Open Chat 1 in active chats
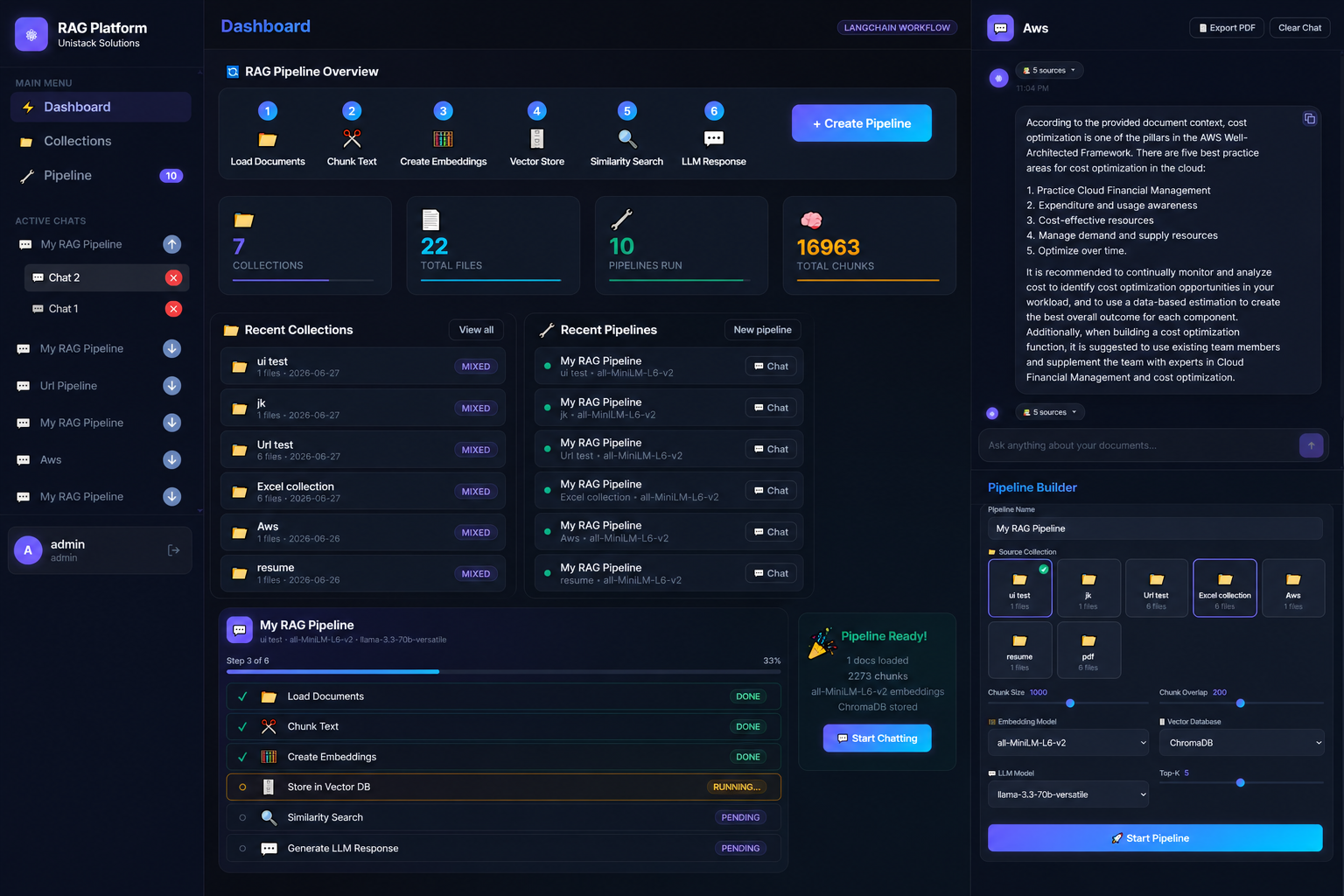 tap(94, 309)
